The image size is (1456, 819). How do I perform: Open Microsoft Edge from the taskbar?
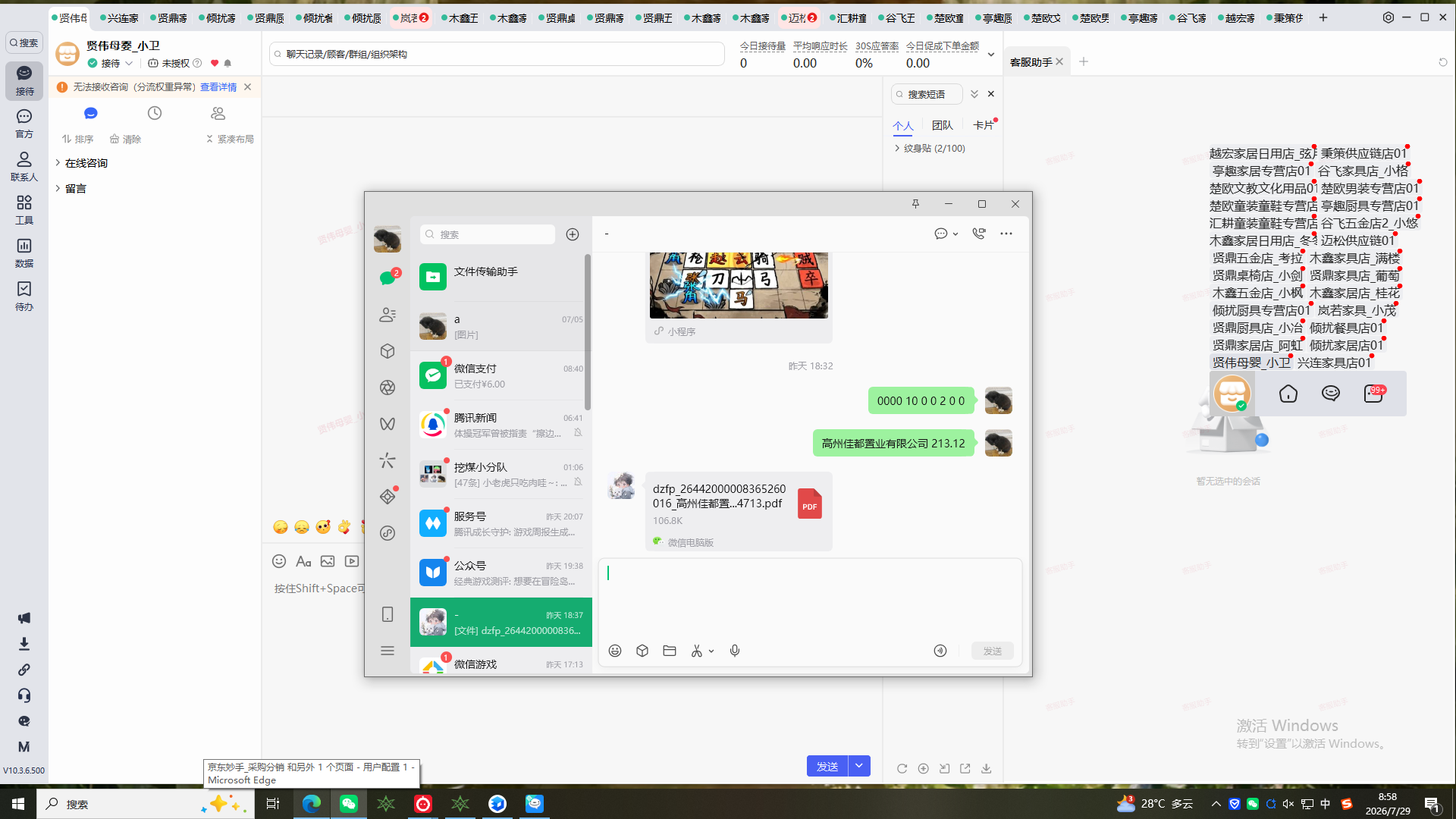click(312, 804)
